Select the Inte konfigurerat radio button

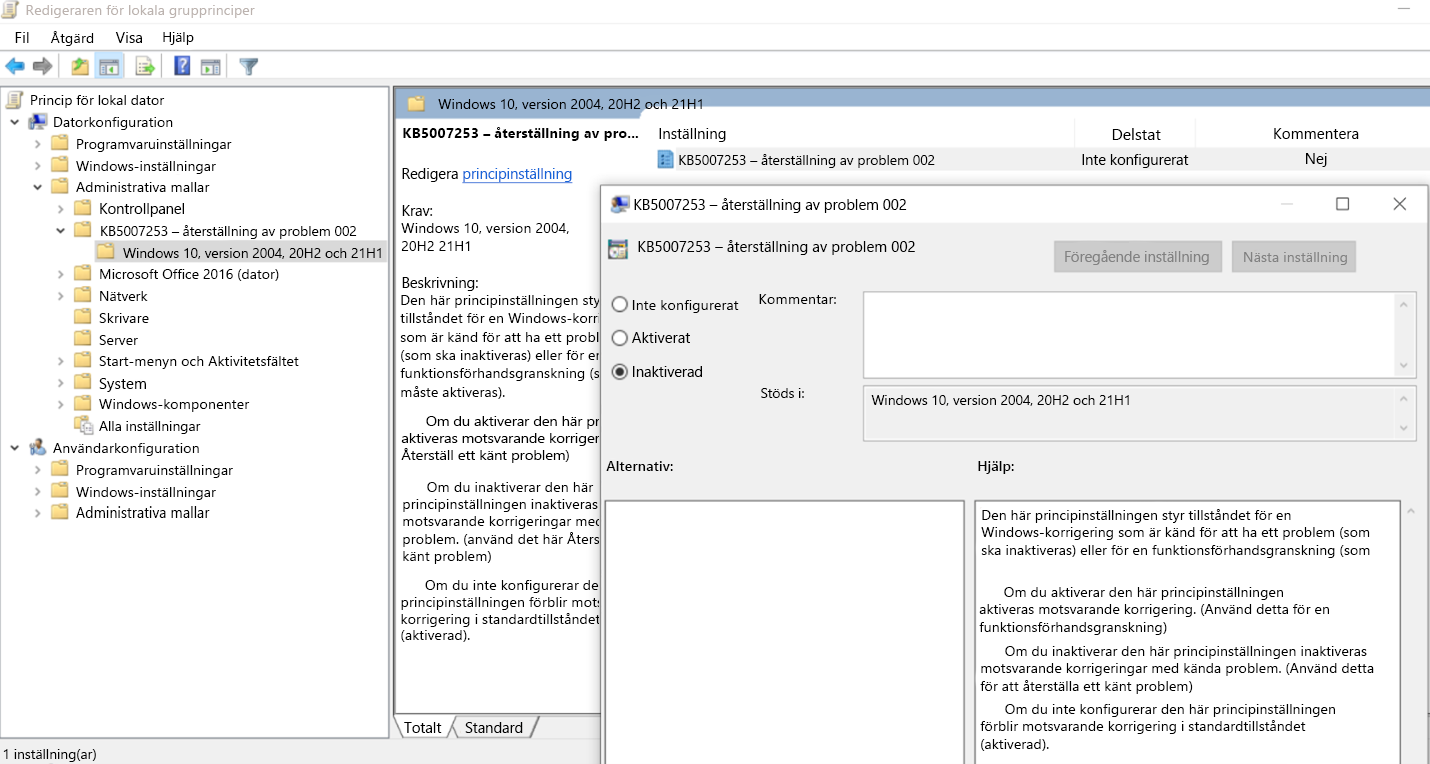[620, 305]
